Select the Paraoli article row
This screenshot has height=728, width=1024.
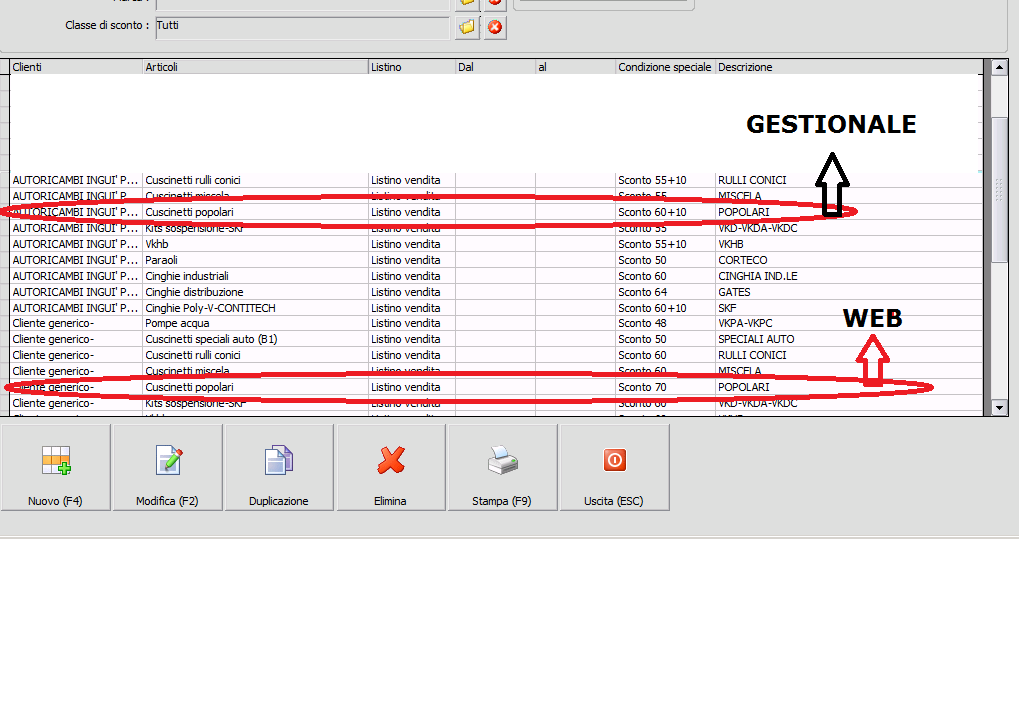[496, 260]
